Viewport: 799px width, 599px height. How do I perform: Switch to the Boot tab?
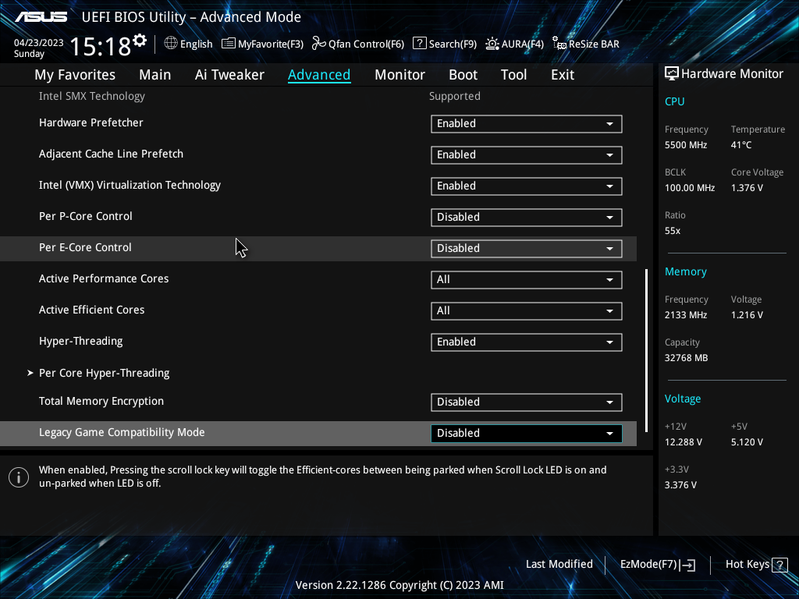463,75
